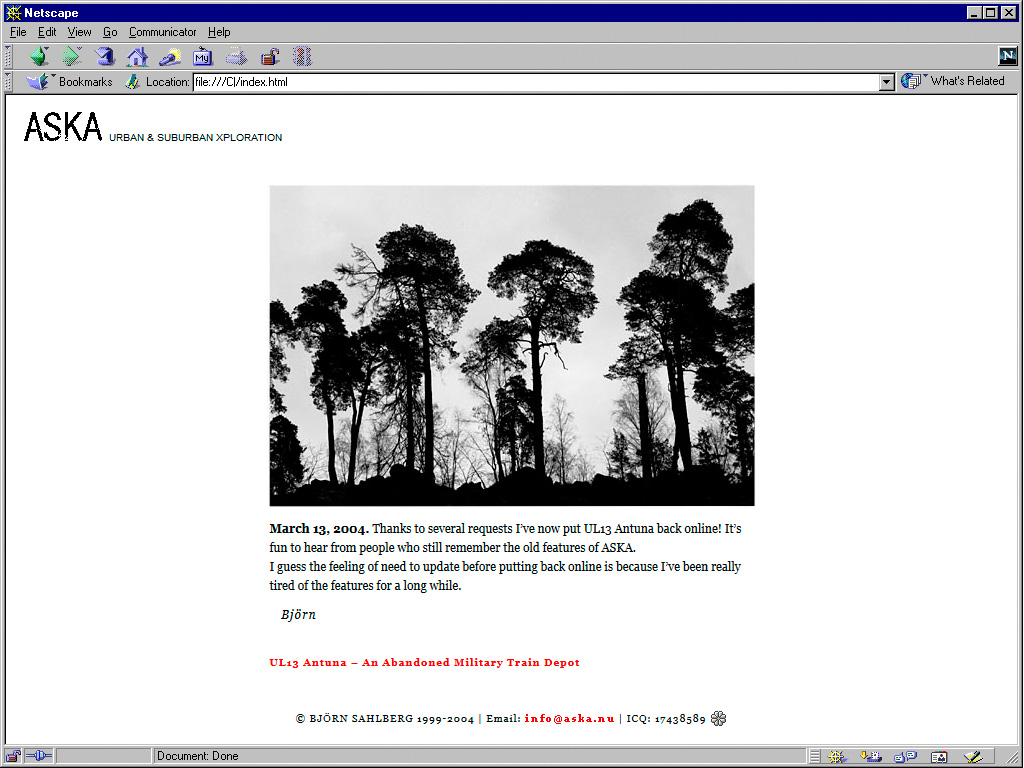
Task: Open the Communicator menu
Action: 162,32
